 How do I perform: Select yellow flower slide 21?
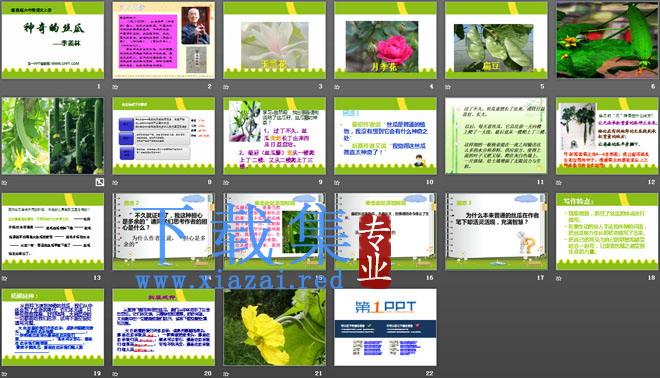click(274, 327)
